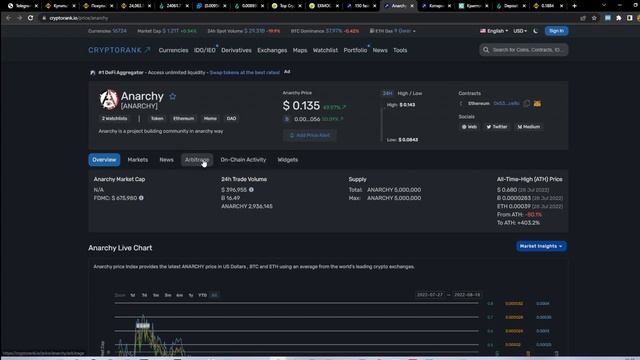
Task: Click the 2 Watchlists tag
Action: click(x=114, y=118)
